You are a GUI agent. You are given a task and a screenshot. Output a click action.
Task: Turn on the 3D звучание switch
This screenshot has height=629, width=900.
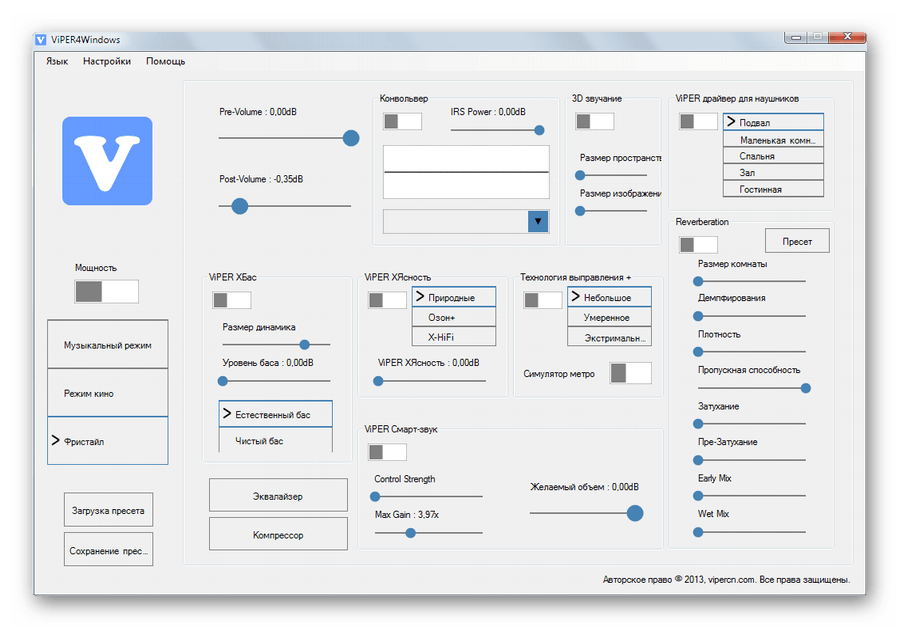(595, 121)
